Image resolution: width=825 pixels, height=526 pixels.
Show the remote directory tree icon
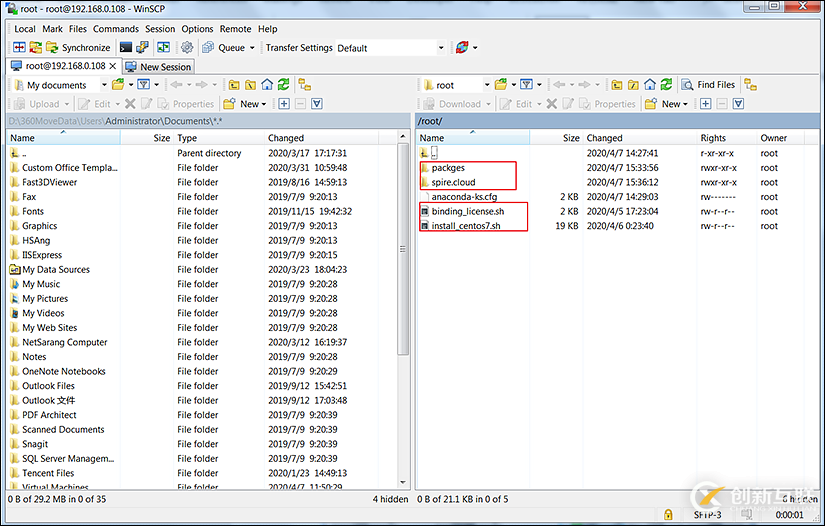click(x=750, y=85)
